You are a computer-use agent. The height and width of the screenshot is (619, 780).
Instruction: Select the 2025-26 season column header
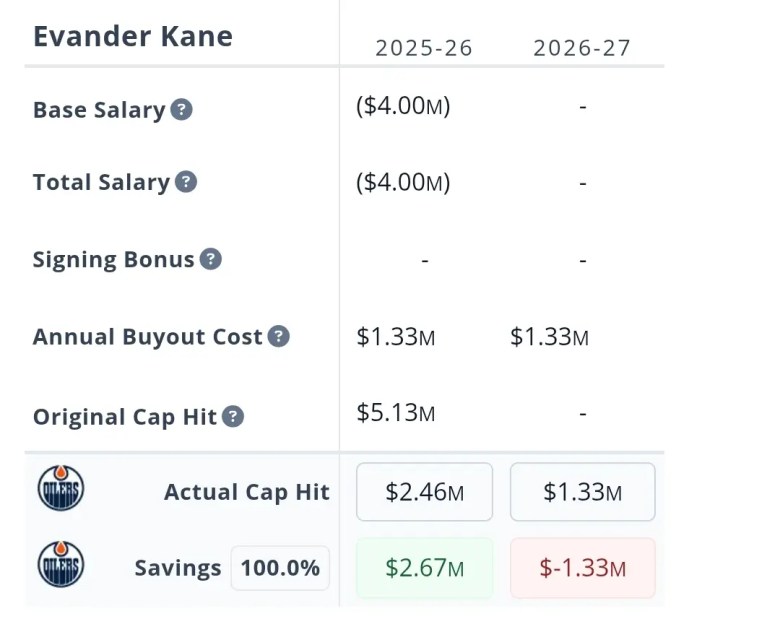coord(424,48)
